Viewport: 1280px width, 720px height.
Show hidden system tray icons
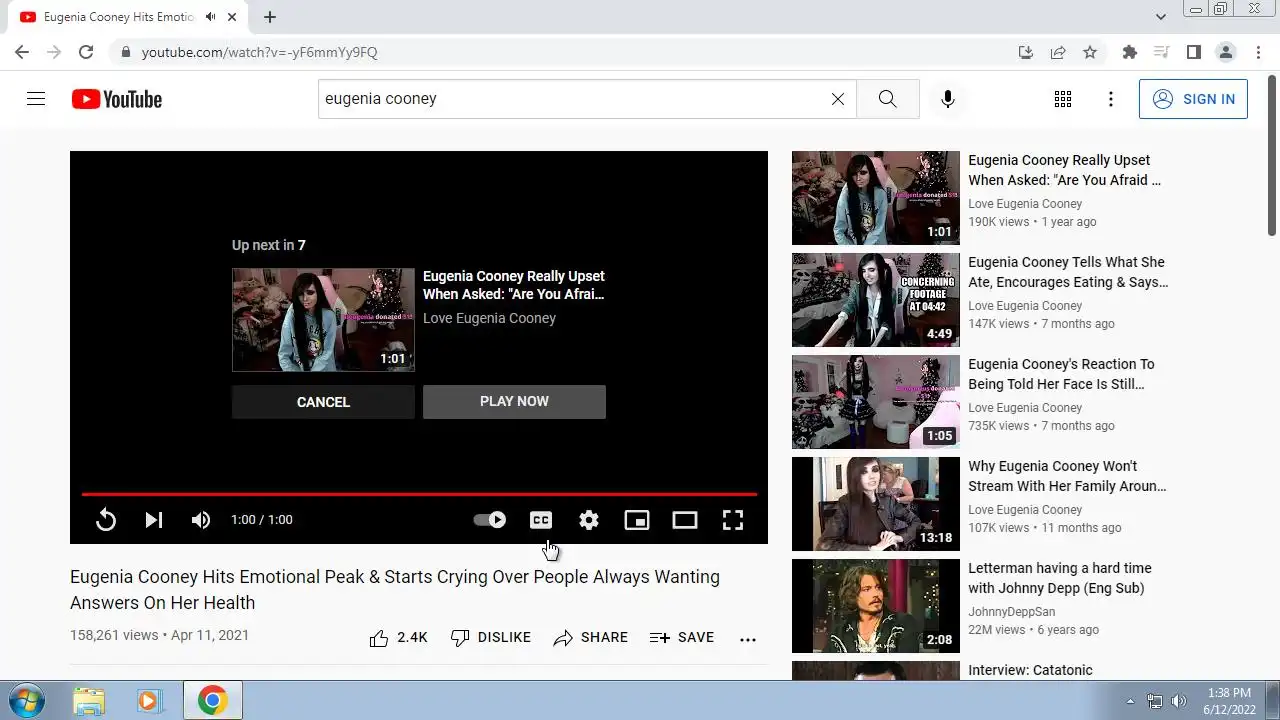tap(1131, 701)
